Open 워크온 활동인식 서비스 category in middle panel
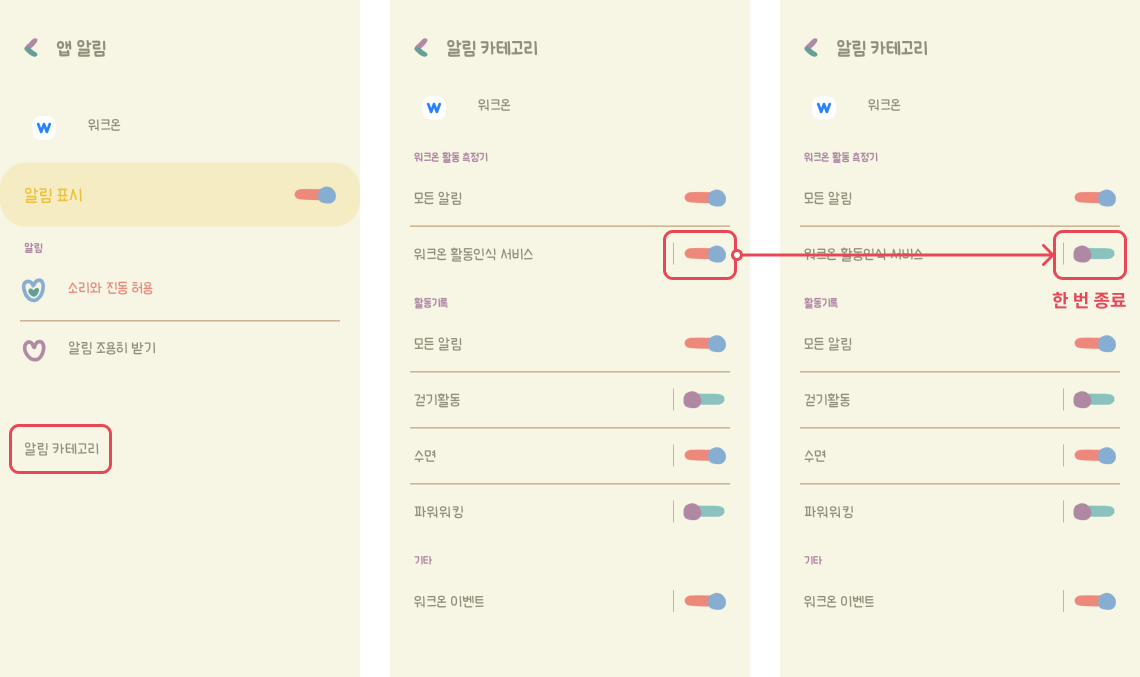Image resolution: width=1140 pixels, height=677 pixels. (473, 254)
